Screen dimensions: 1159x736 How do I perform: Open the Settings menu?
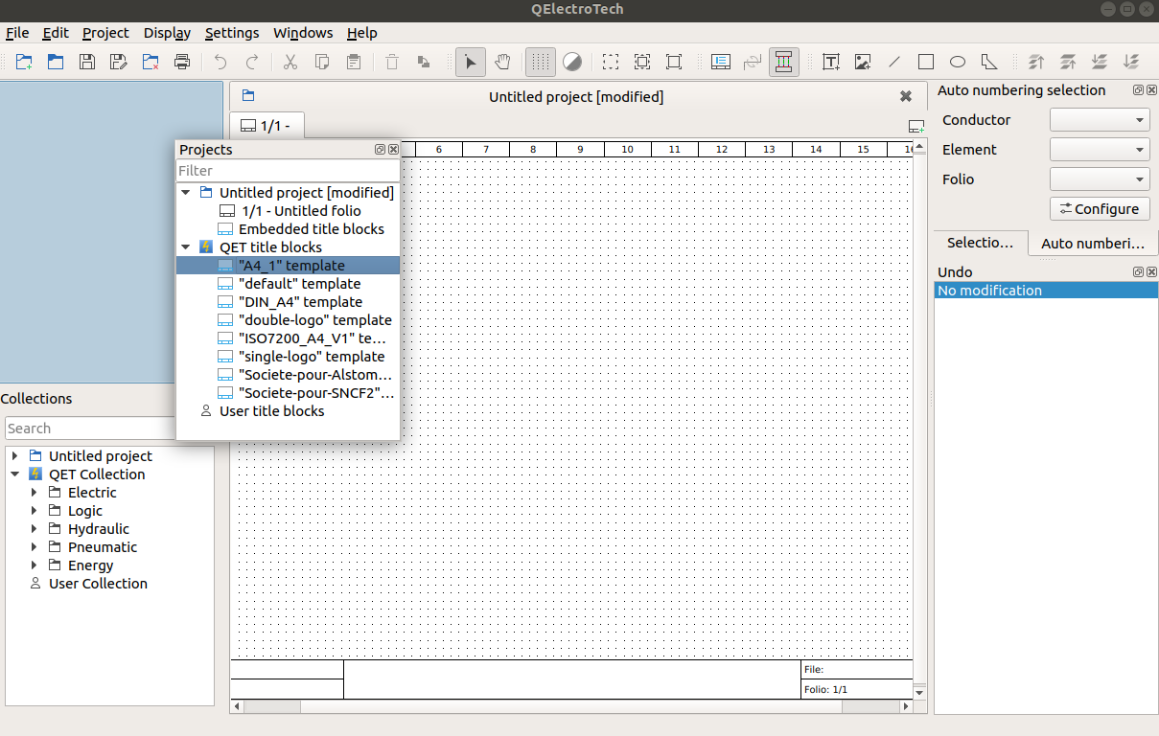coord(231,33)
